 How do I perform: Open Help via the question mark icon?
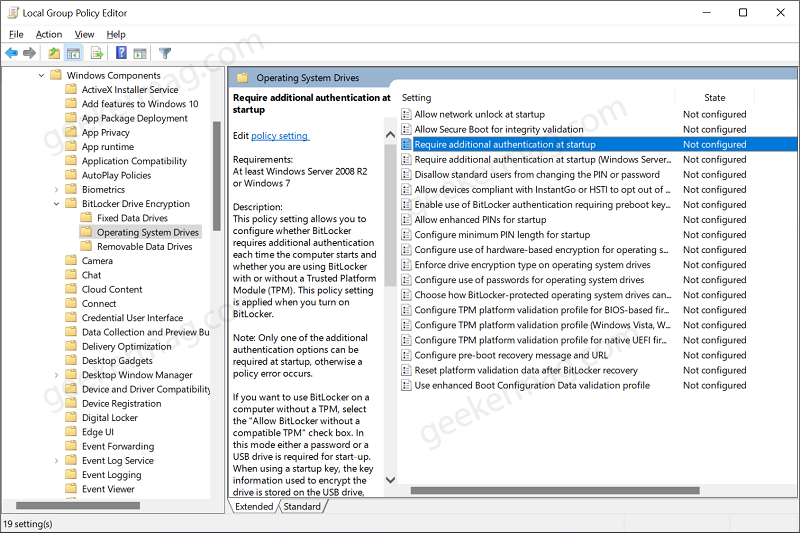tap(121, 53)
